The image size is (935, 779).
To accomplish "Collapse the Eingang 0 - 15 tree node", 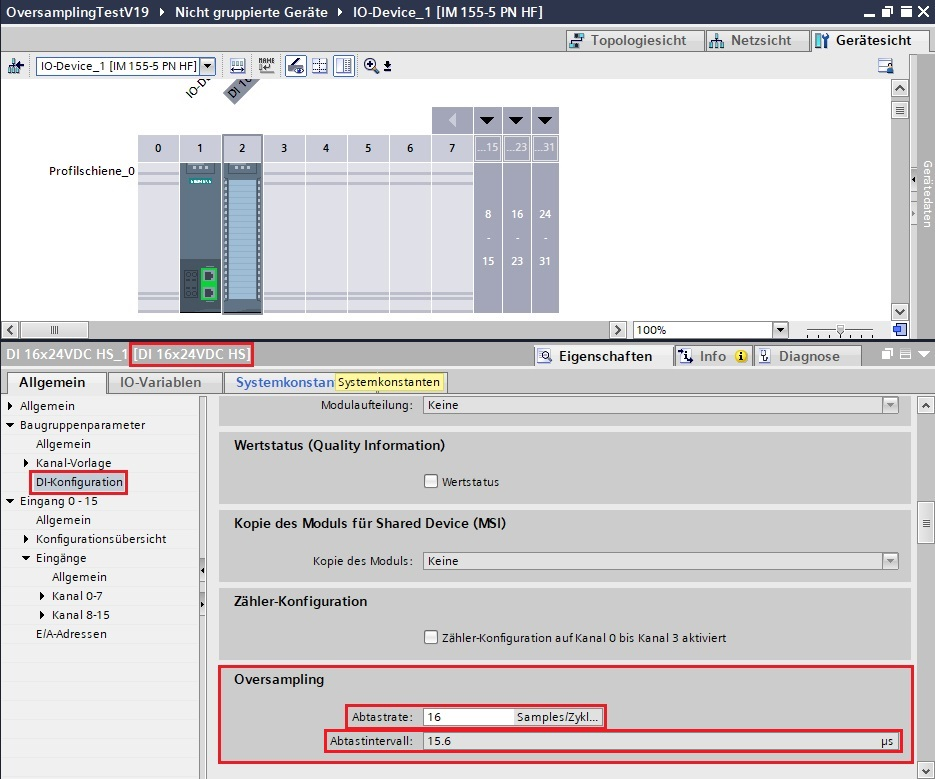I will [x=10, y=501].
